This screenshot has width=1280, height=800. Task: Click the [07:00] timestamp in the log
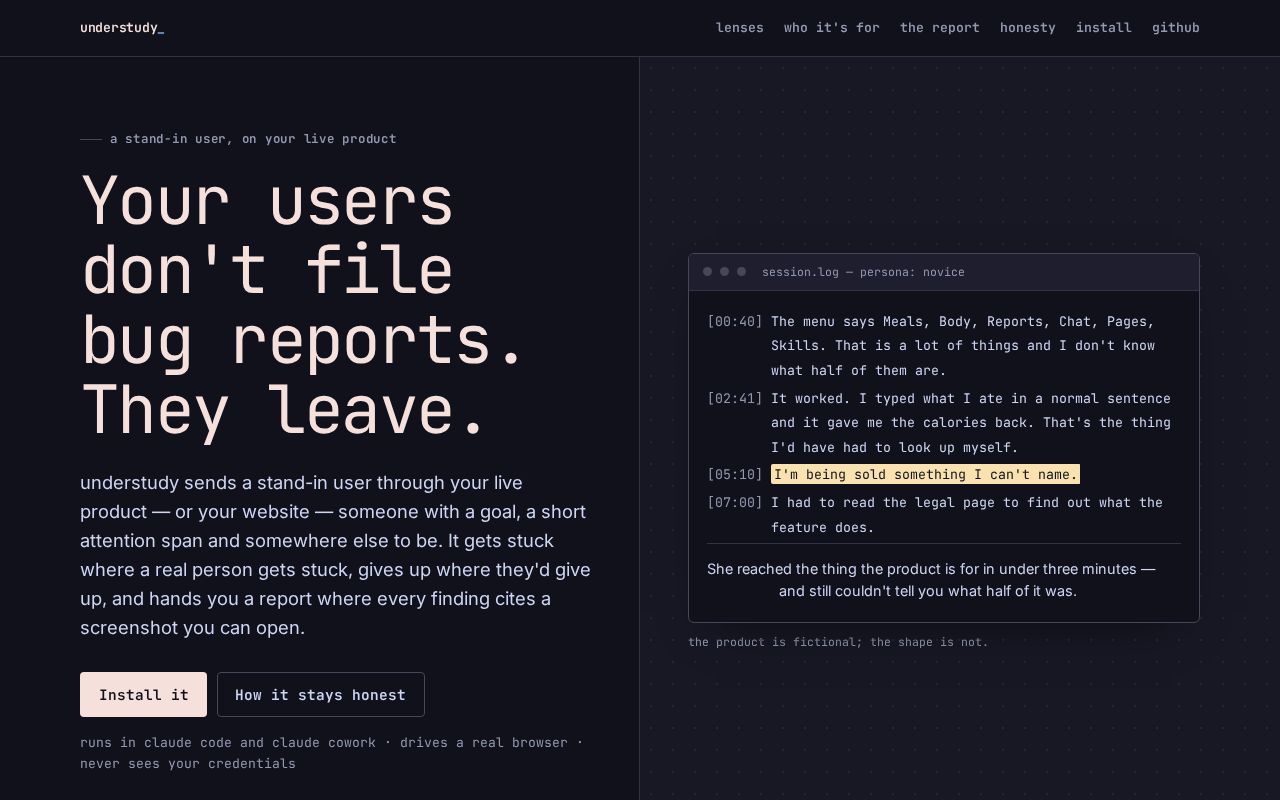click(735, 503)
